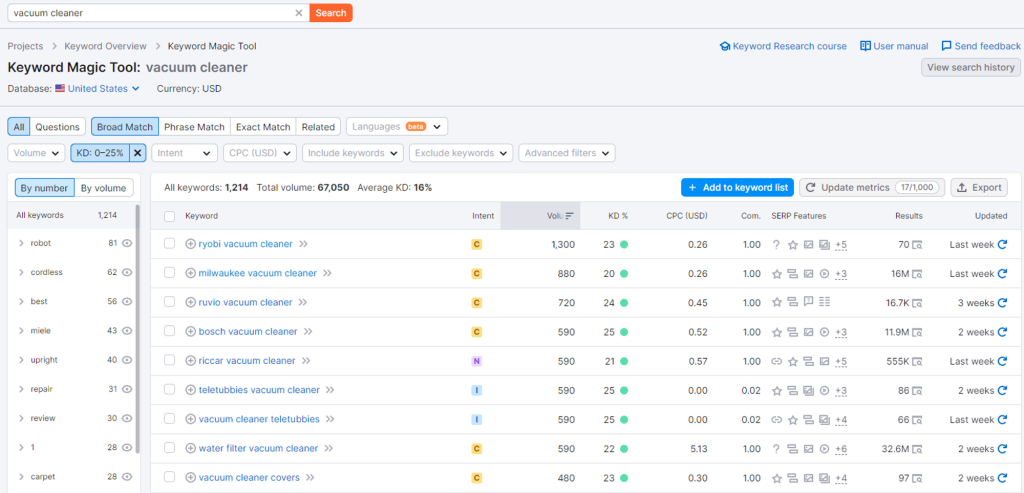1024x493 pixels.
Task: Click the N intent badge for riccar row
Action: [x=477, y=361]
